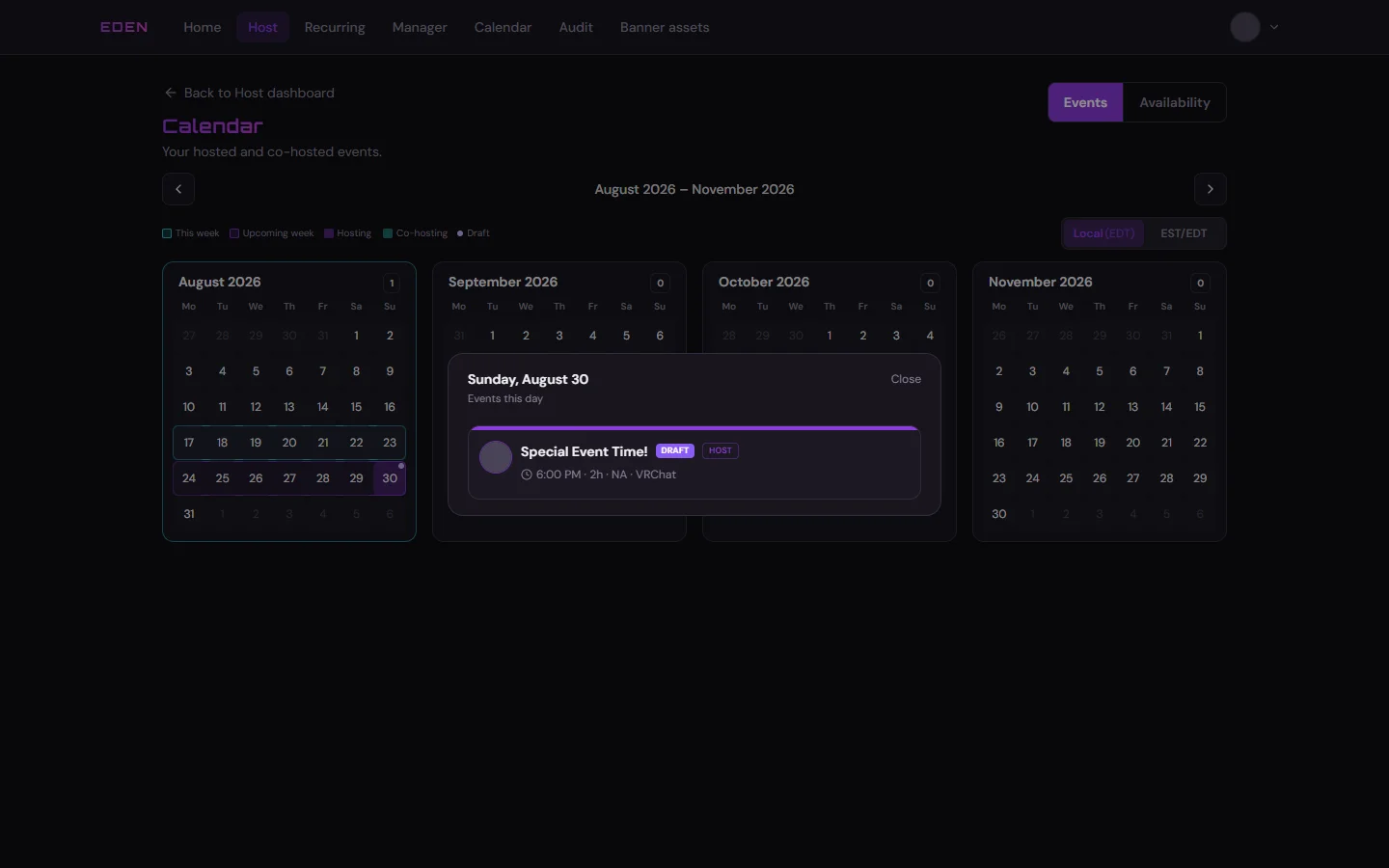
Task: Close the Sunday, August 30 popup
Action: (x=906, y=379)
